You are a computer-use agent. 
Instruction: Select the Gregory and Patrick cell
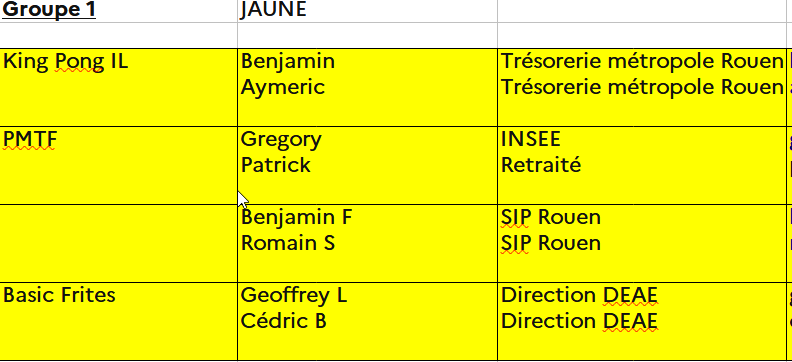tap(367, 165)
